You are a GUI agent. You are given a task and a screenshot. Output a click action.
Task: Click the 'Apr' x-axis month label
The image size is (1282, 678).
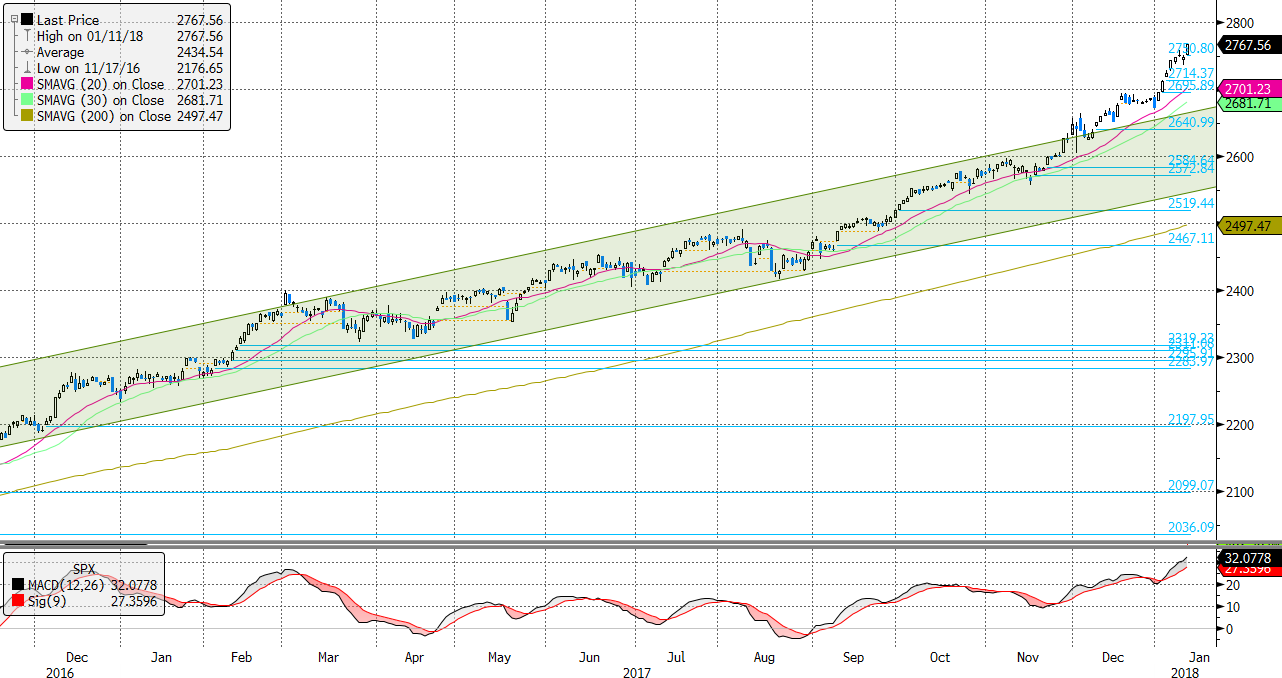click(415, 658)
